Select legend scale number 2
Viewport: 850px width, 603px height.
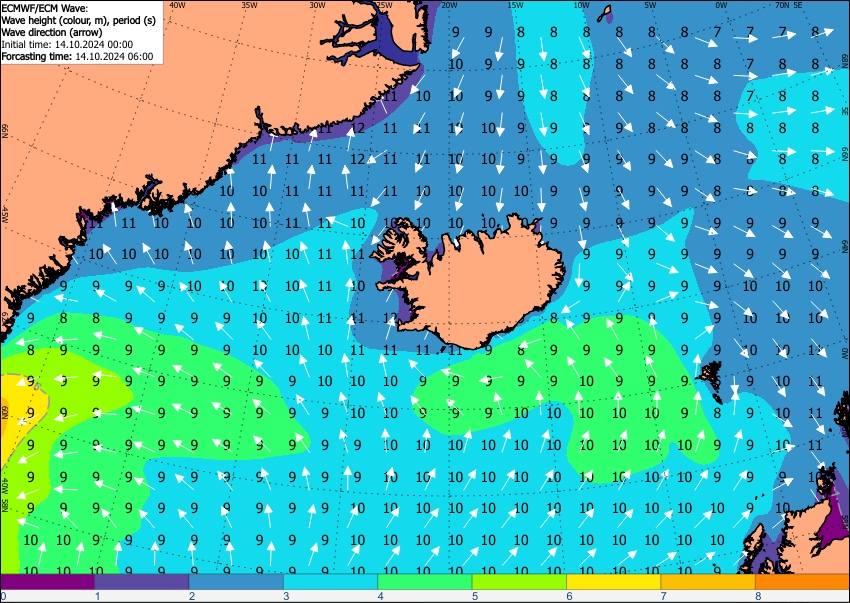point(192,596)
